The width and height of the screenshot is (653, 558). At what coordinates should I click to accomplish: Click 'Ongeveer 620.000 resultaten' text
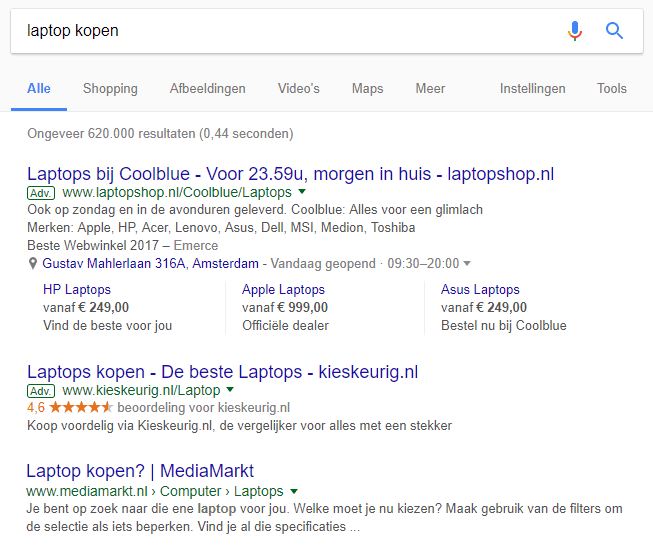pyautogui.click(x=111, y=134)
